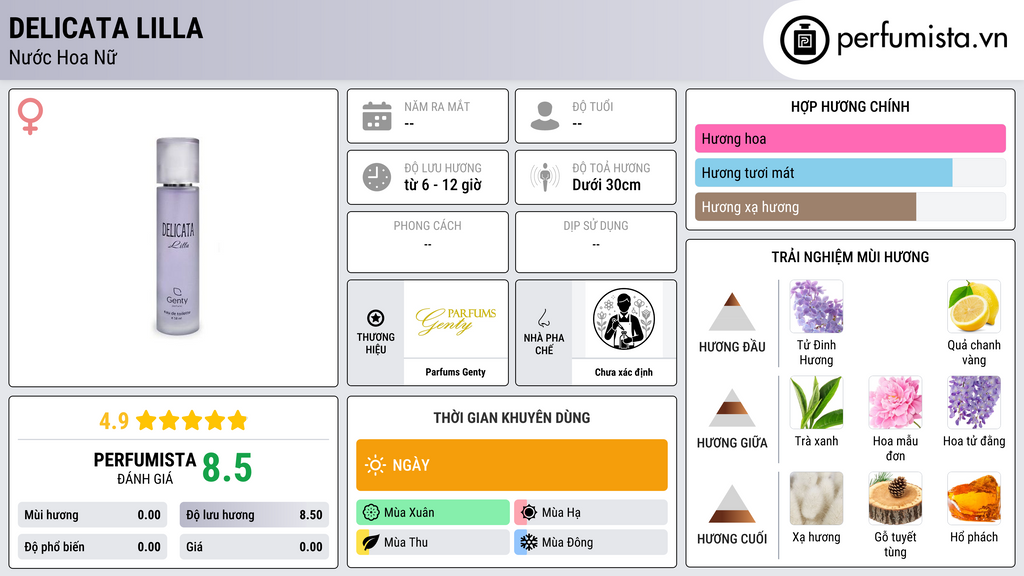
Task: Click the blue Hương tươi mát accord bar
Action: tap(824, 173)
